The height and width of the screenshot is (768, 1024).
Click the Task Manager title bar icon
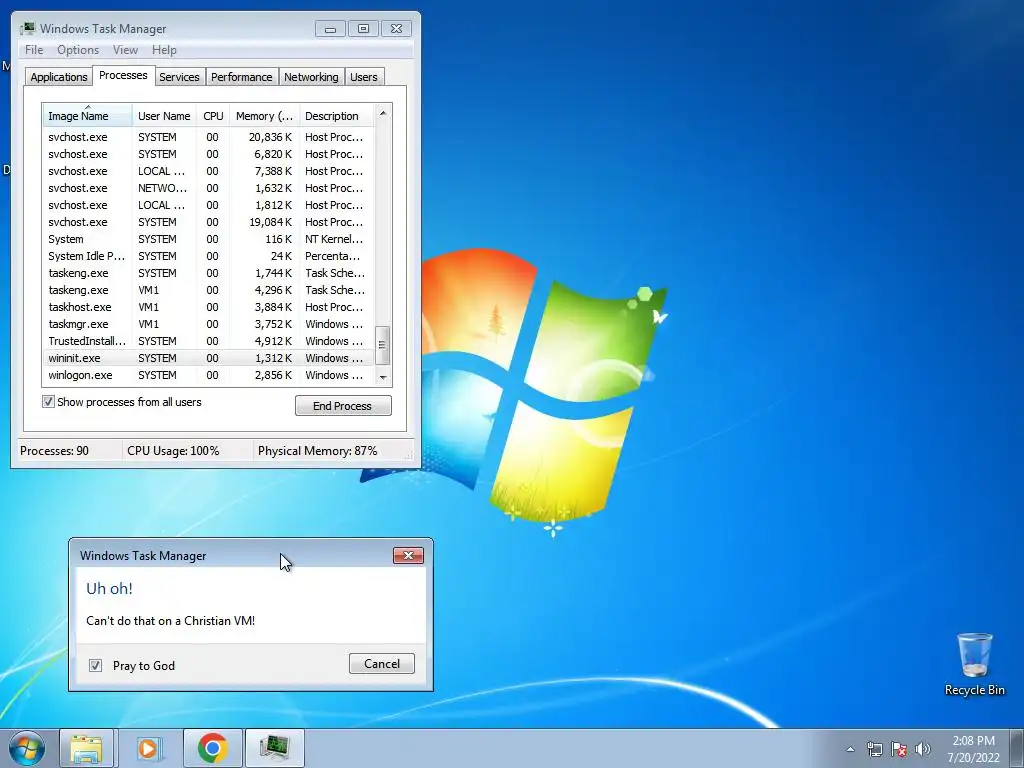click(x=27, y=29)
